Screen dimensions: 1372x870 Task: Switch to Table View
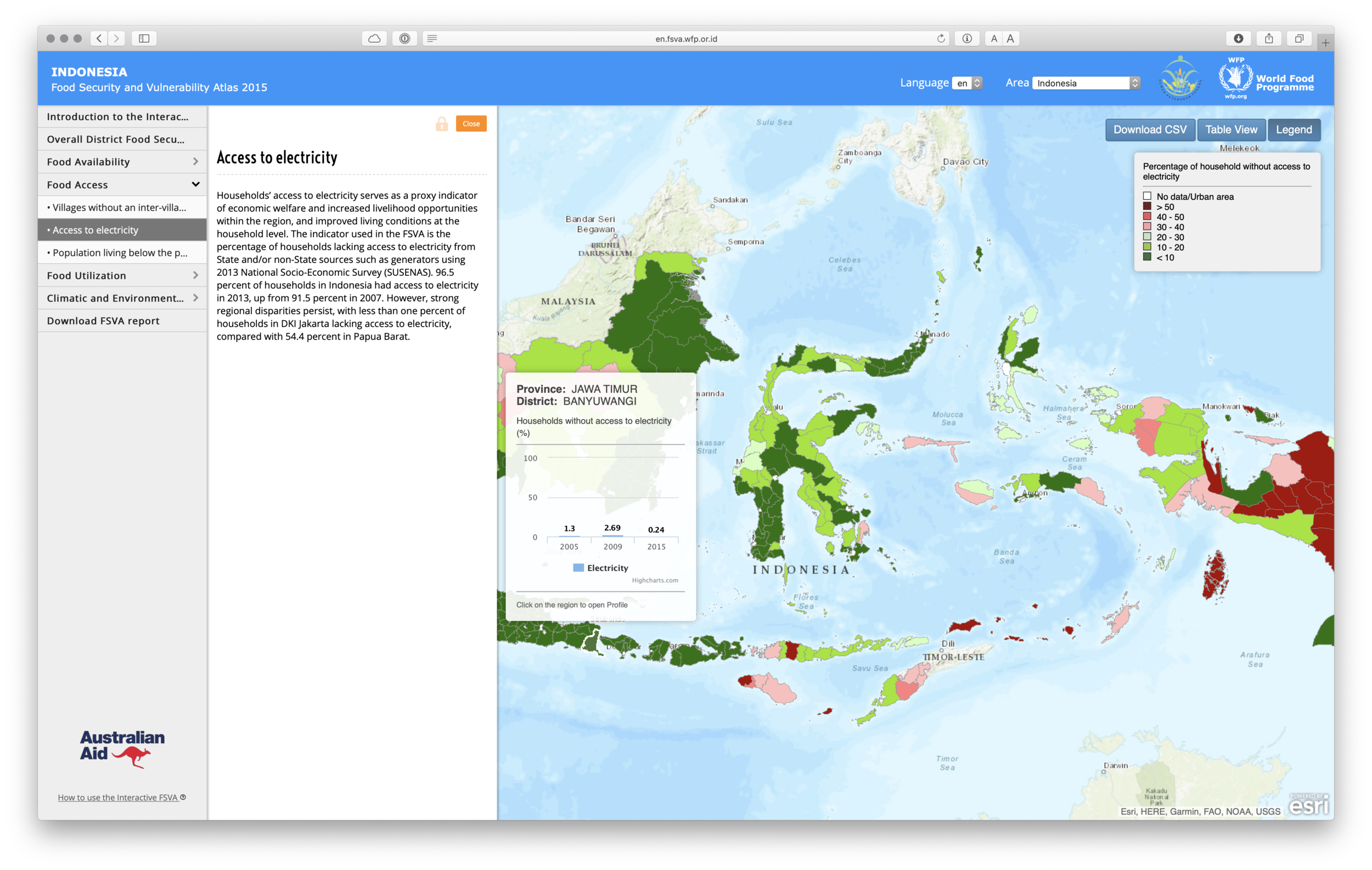[1231, 130]
